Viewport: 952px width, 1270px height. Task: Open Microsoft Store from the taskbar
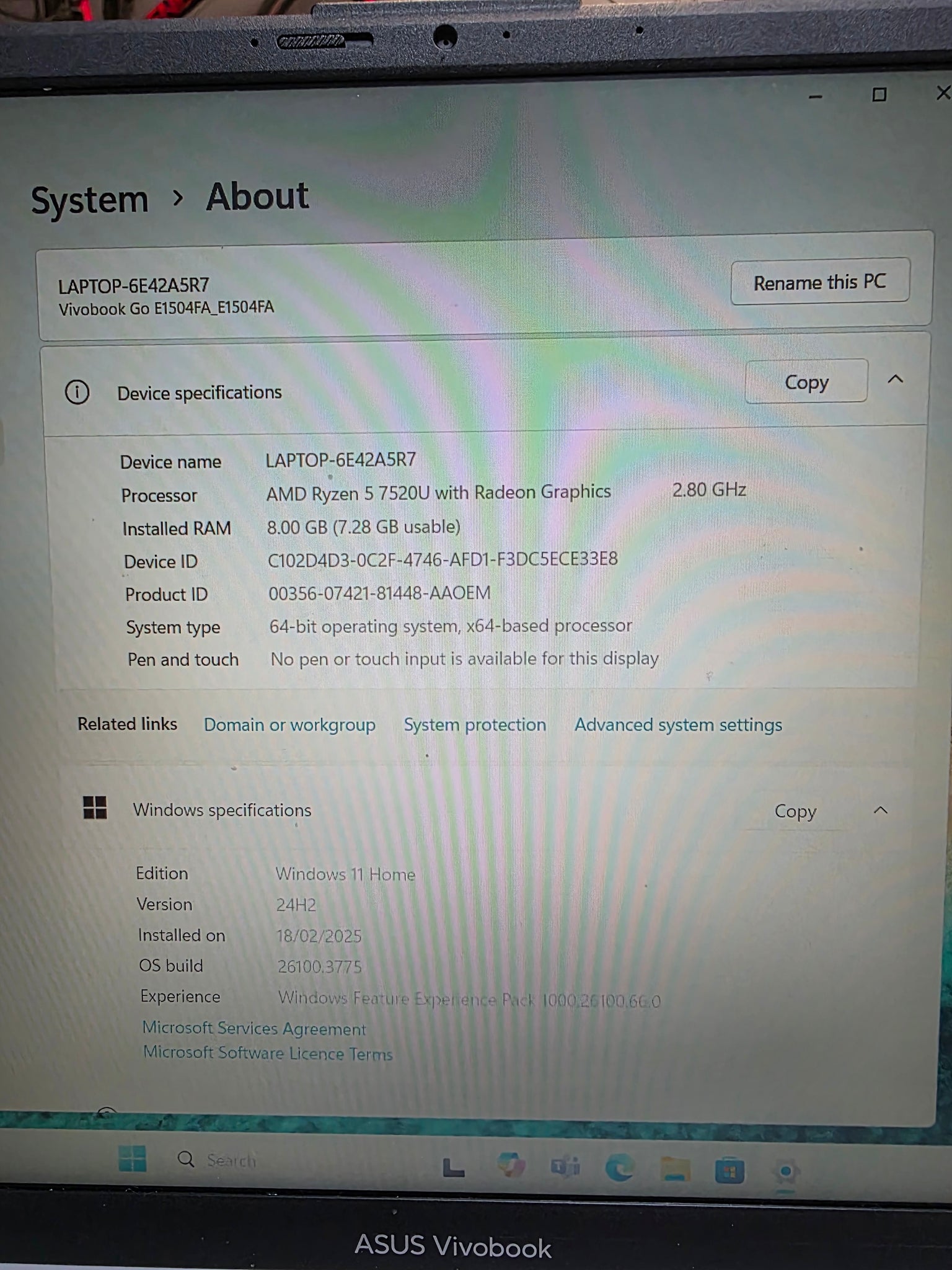[729, 1171]
